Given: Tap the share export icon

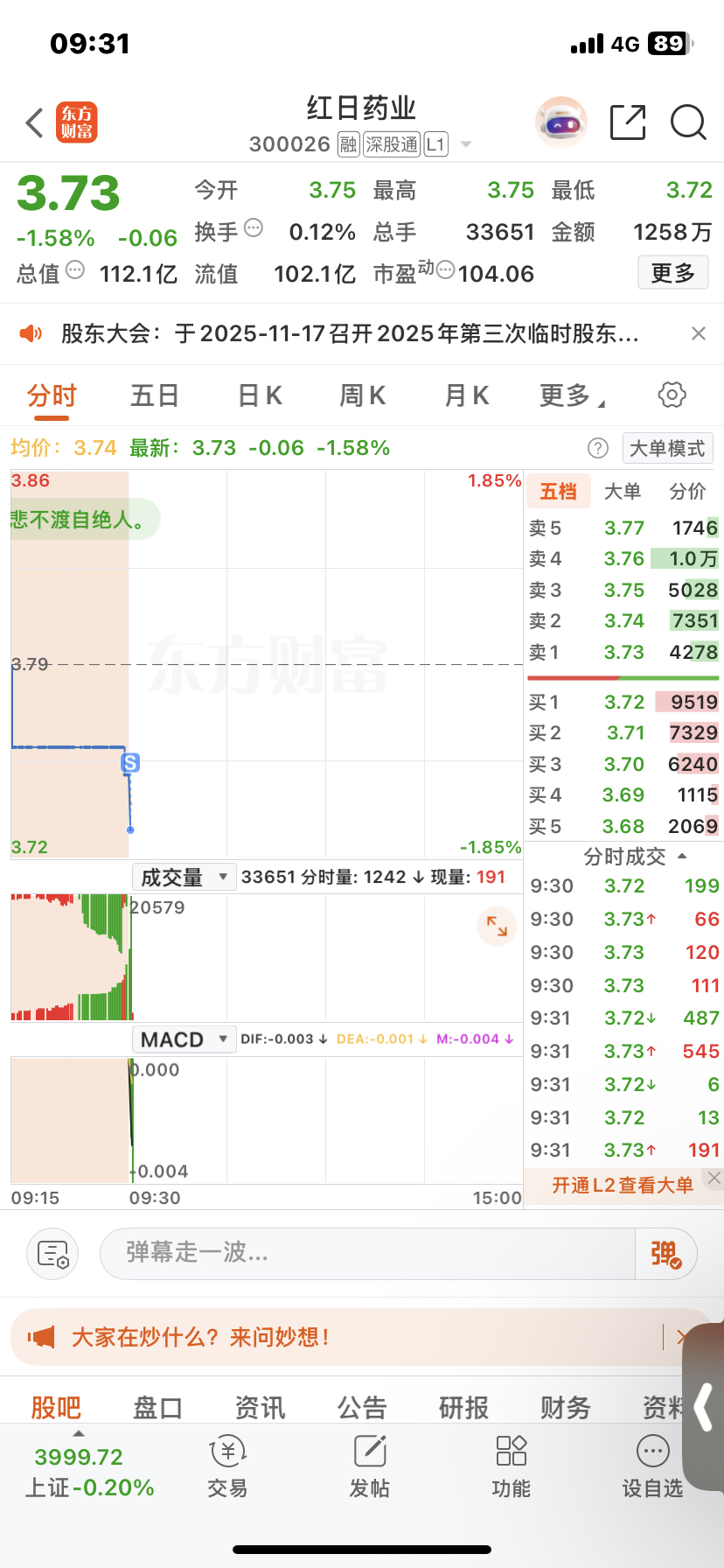Looking at the screenshot, I should point(628,122).
